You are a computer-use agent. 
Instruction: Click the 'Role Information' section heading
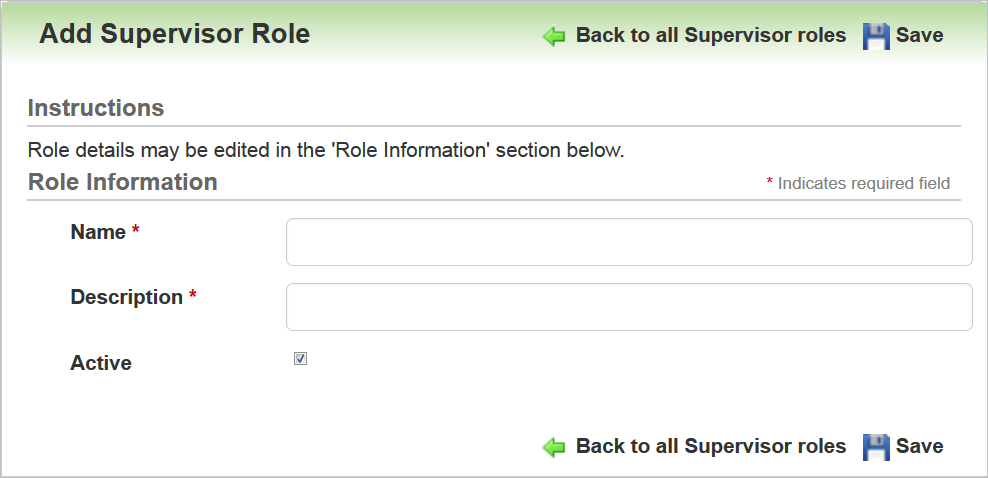(x=123, y=182)
